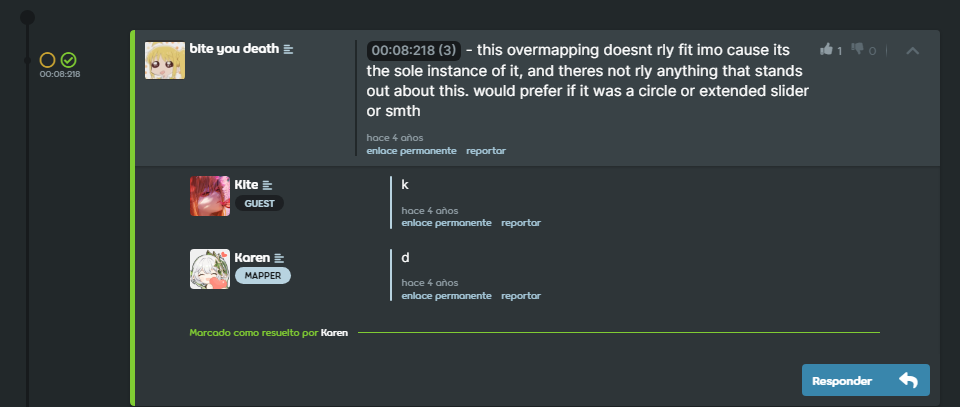Upvote the bite you death post

(831, 50)
